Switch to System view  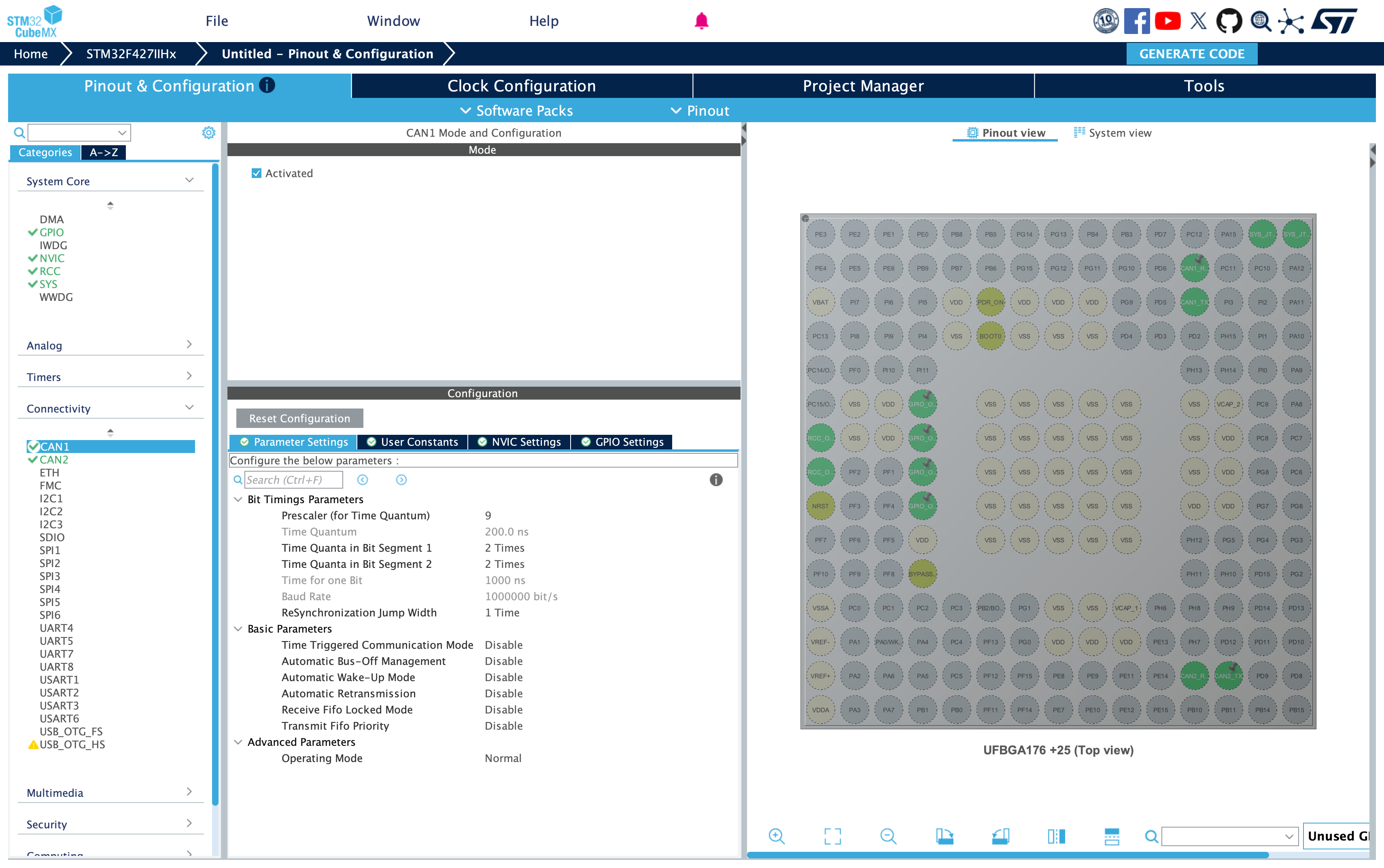point(1112,133)
